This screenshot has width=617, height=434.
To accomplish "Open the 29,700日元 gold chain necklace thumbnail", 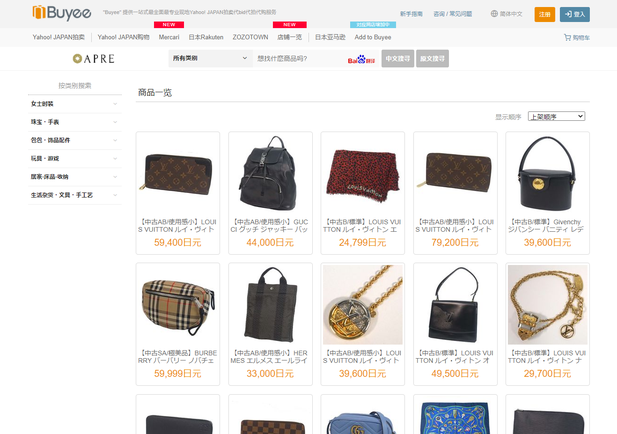I will coord(548,305).
